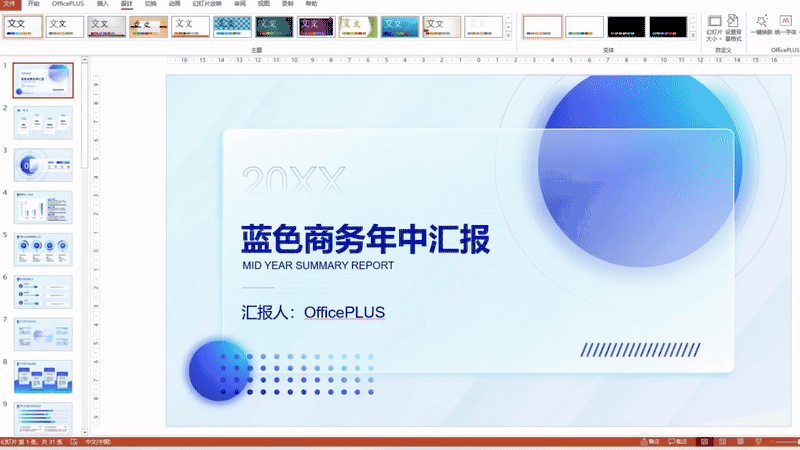
Task: Apply the first theme in the themes gallery
Action: pyautogui.click(x=23, y=27)
